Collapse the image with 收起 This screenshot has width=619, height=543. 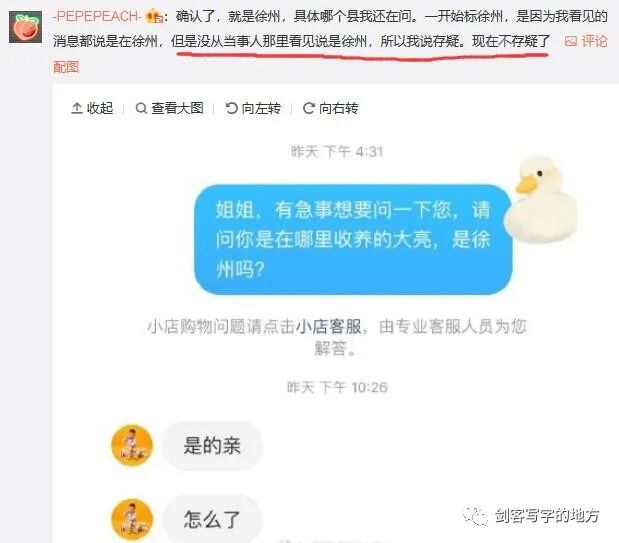click(92, 108)
